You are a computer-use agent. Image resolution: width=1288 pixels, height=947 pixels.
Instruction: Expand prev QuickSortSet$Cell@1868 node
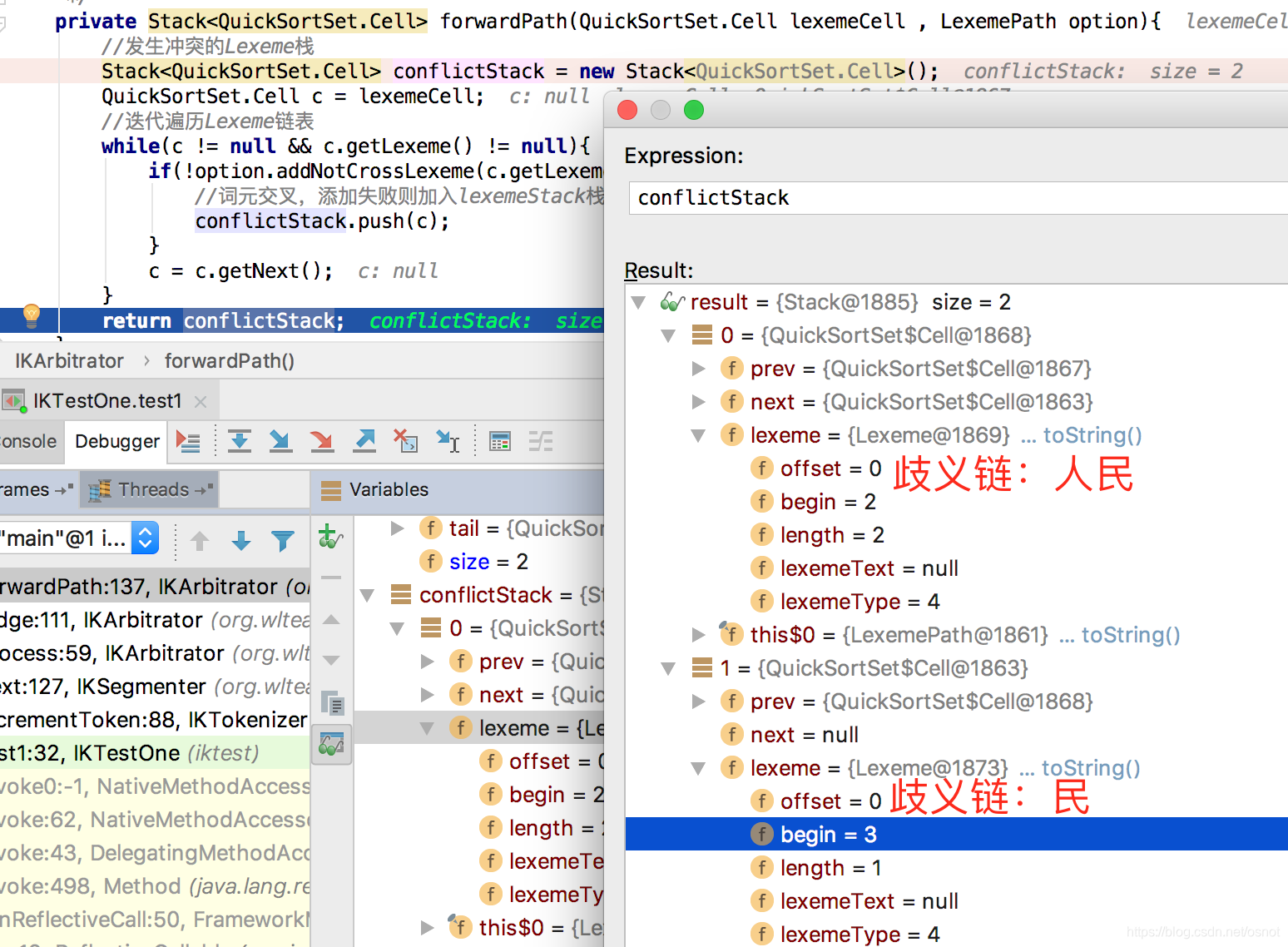698,702
